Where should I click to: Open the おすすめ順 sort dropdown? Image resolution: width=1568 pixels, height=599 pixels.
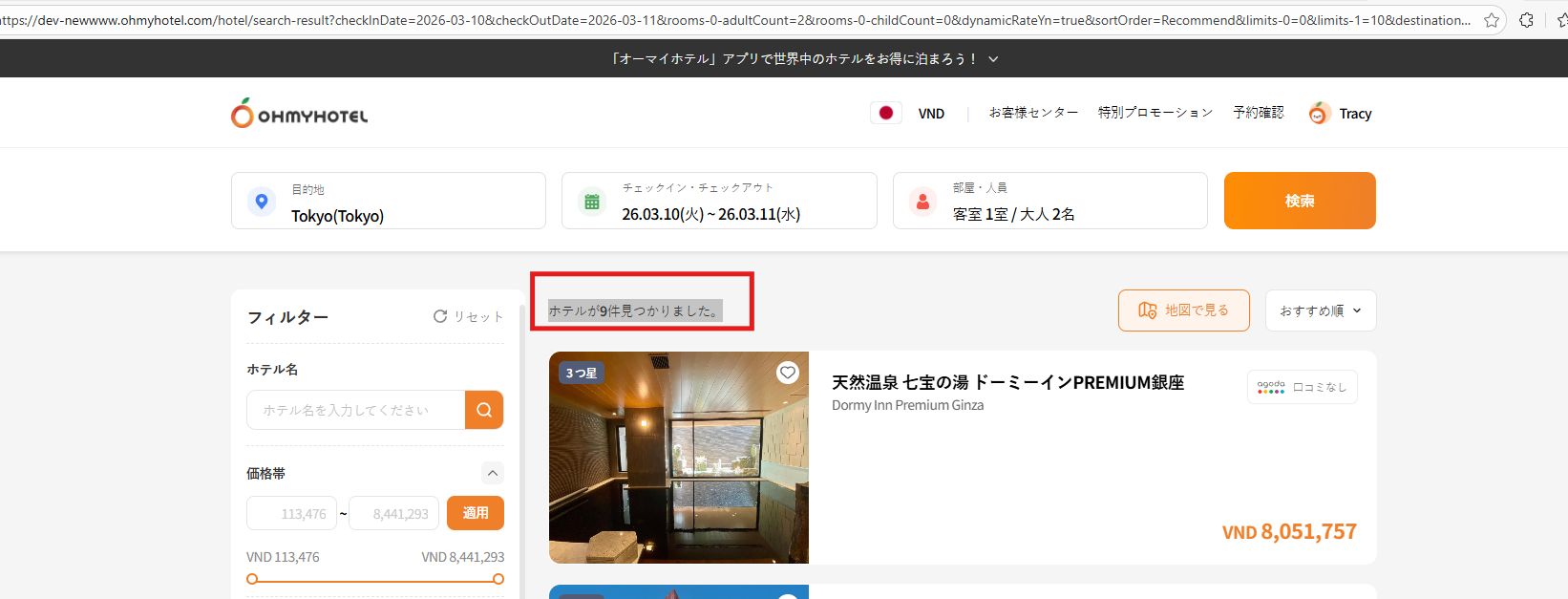(1321, 310)
